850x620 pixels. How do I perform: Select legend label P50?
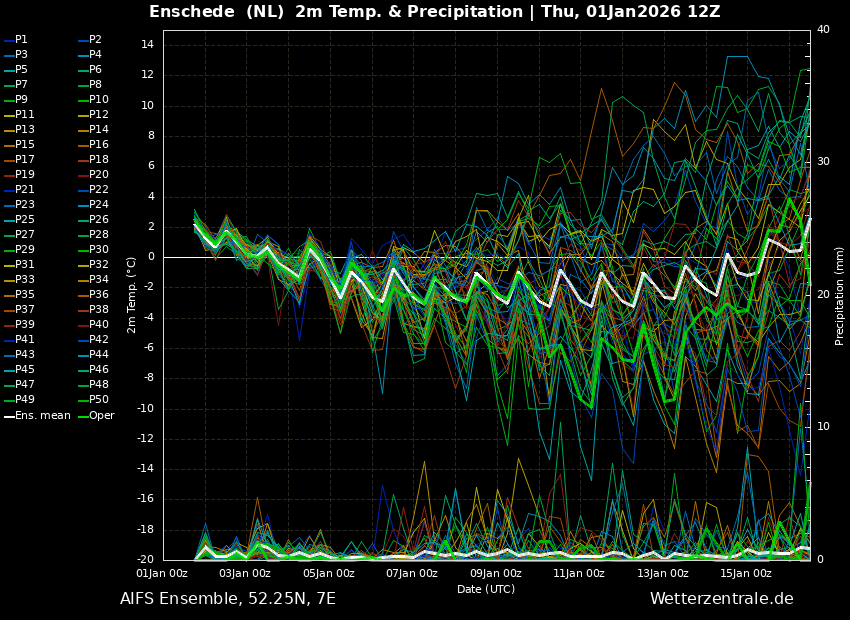tap(99, 399)
